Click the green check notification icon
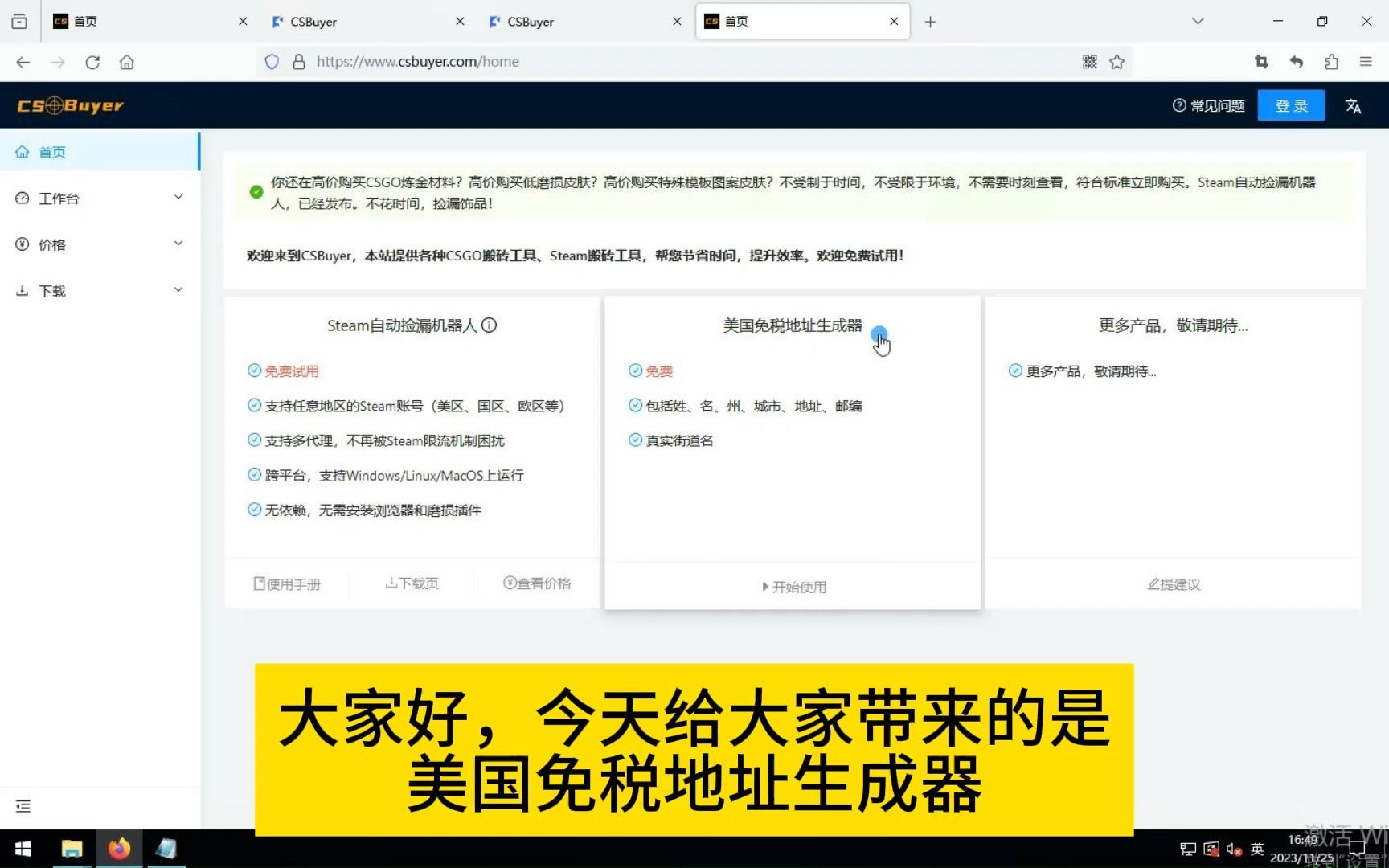The width and height of the screenshot is (1389, 868). pyautogui.click(x=256, y=192)
